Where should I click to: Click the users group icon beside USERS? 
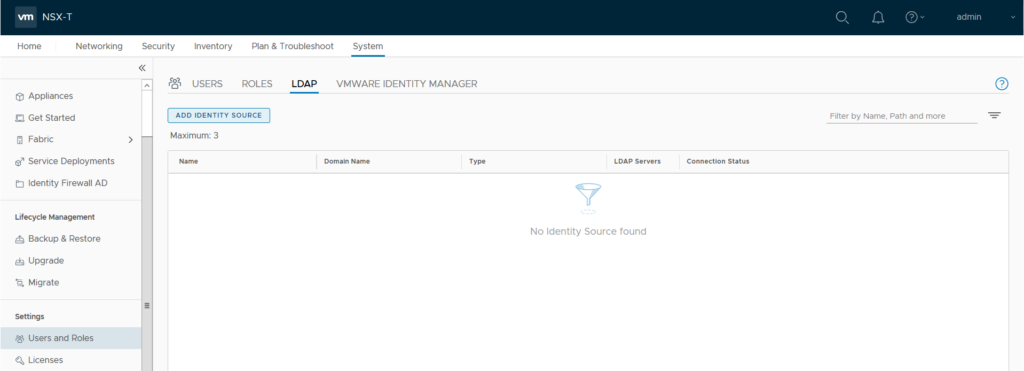point(174,83)
